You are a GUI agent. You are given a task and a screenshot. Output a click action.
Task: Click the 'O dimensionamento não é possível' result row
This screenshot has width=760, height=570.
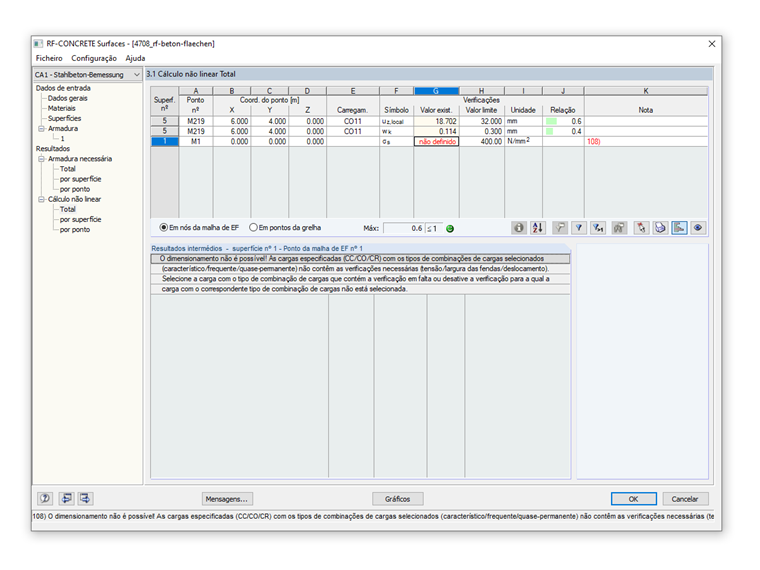[x=360, y=259]
